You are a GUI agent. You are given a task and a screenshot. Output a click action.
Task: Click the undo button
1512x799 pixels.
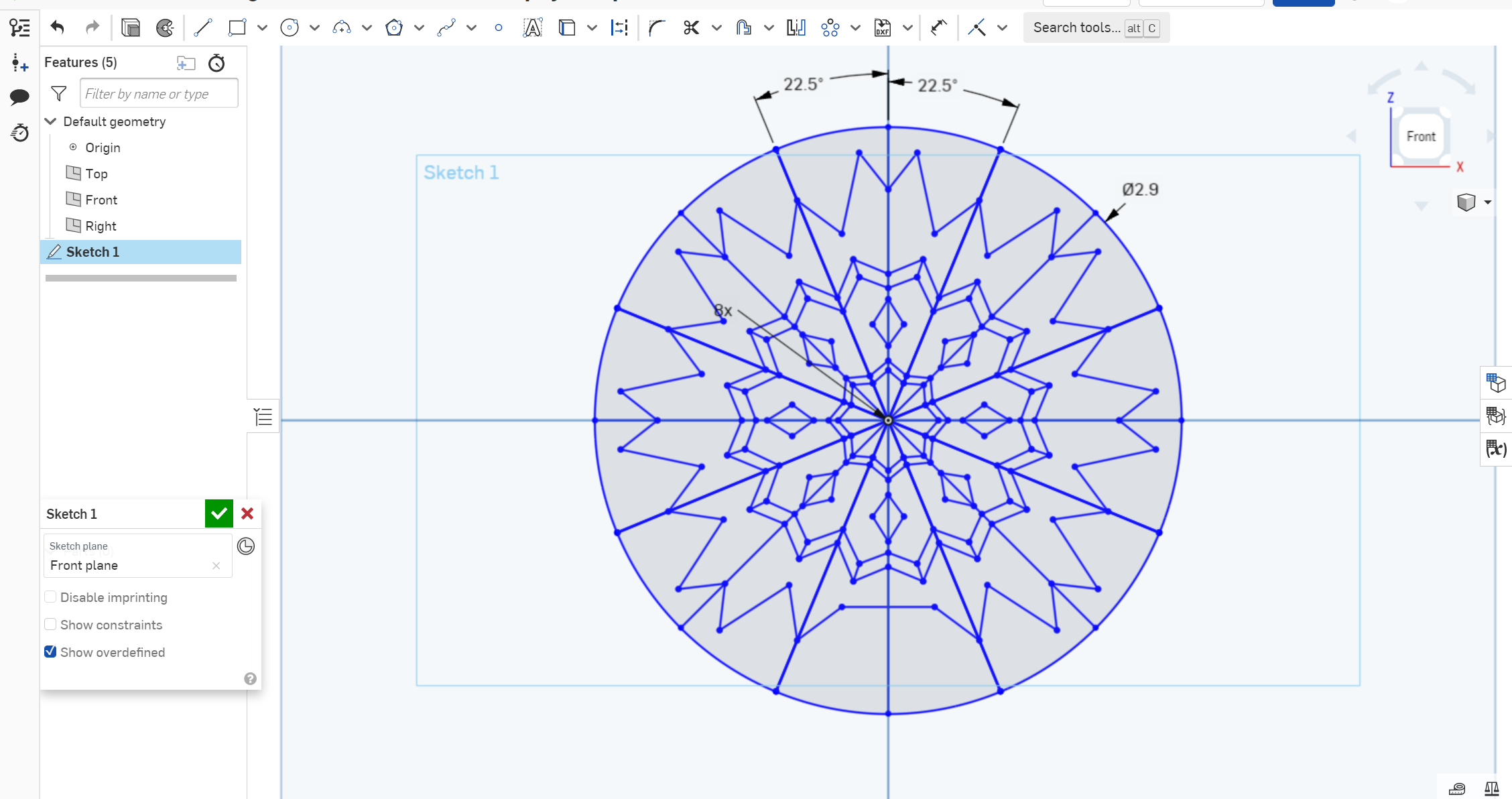point(58,27)
